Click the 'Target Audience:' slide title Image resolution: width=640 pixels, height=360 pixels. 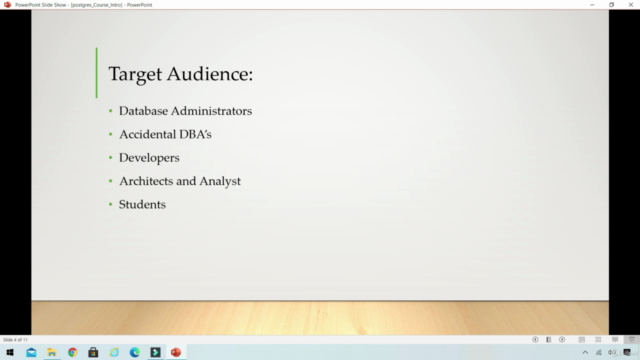tap(181, 74)
